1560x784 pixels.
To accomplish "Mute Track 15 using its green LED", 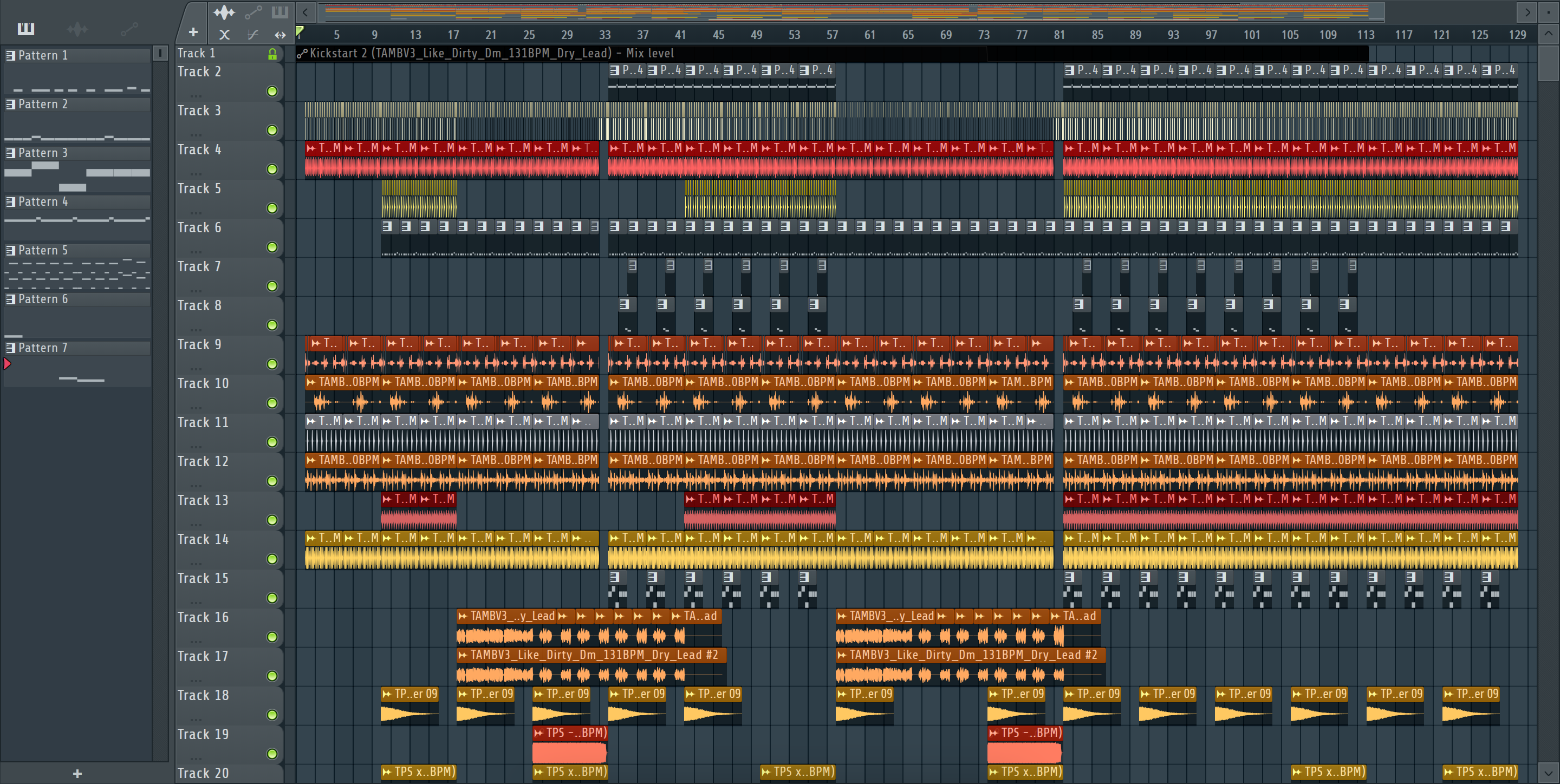I will point(272,598).
